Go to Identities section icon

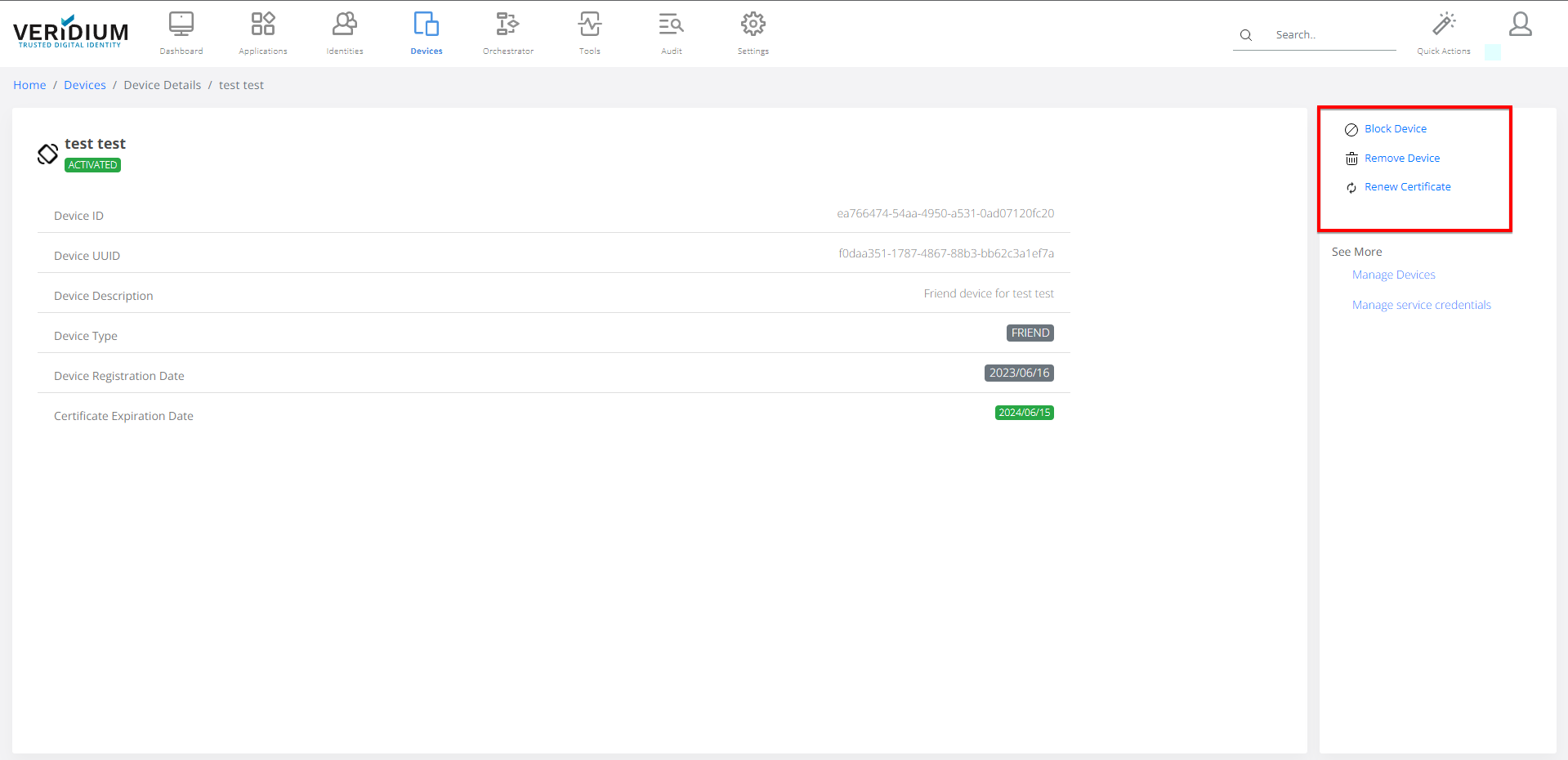click(x=344, y=25)
